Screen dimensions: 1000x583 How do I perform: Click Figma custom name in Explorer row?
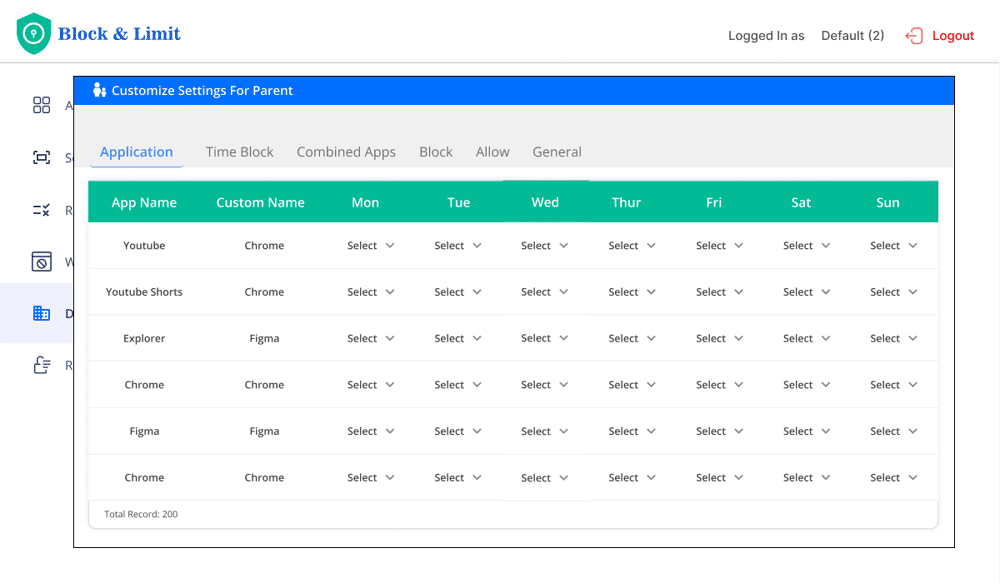pos(264,339)
